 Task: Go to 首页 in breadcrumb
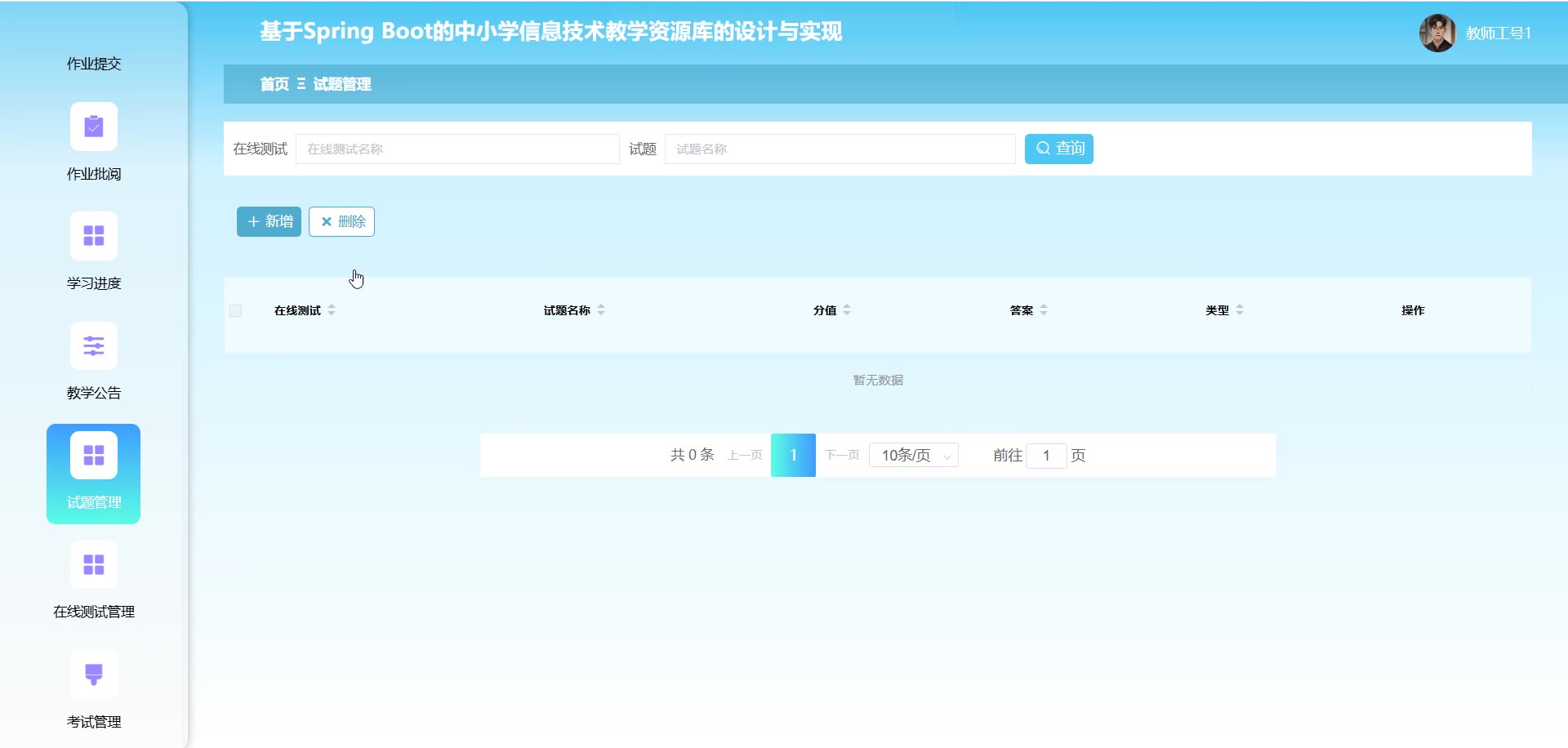(x=274, y=84)
